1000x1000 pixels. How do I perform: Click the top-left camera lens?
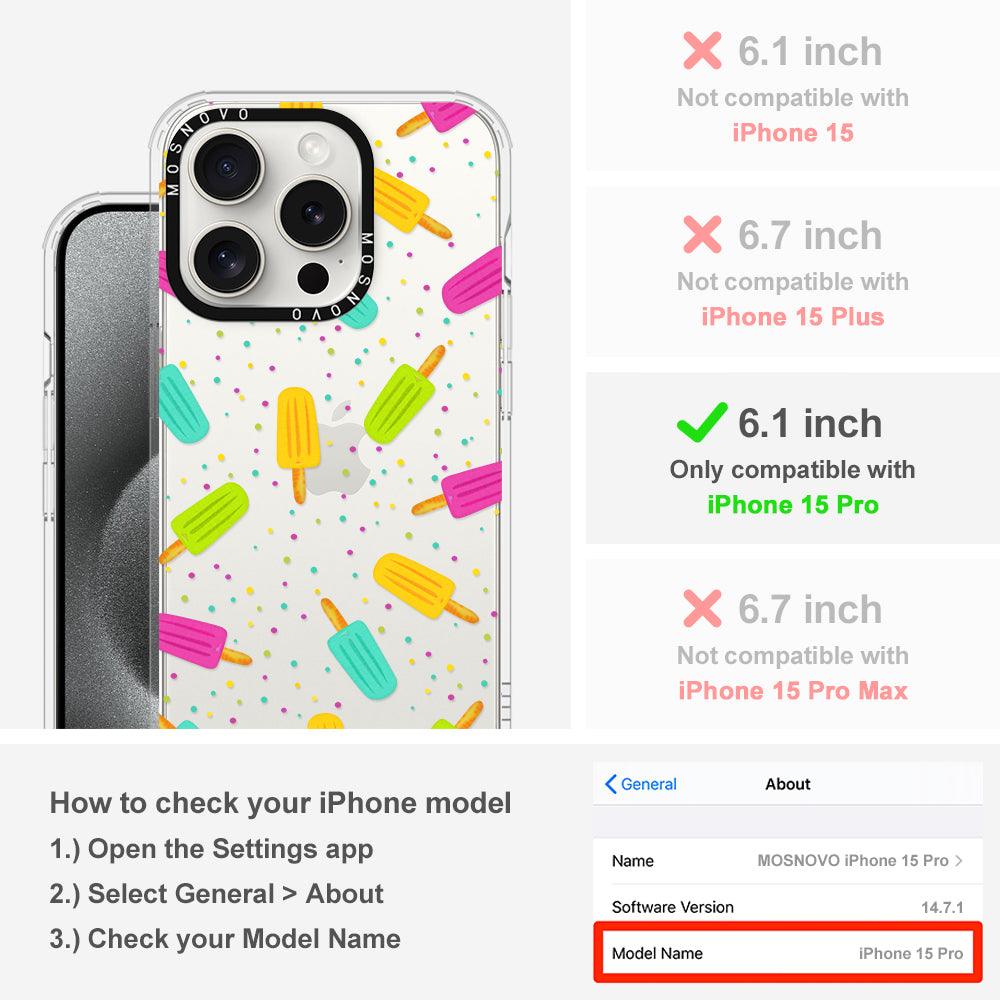226,166
